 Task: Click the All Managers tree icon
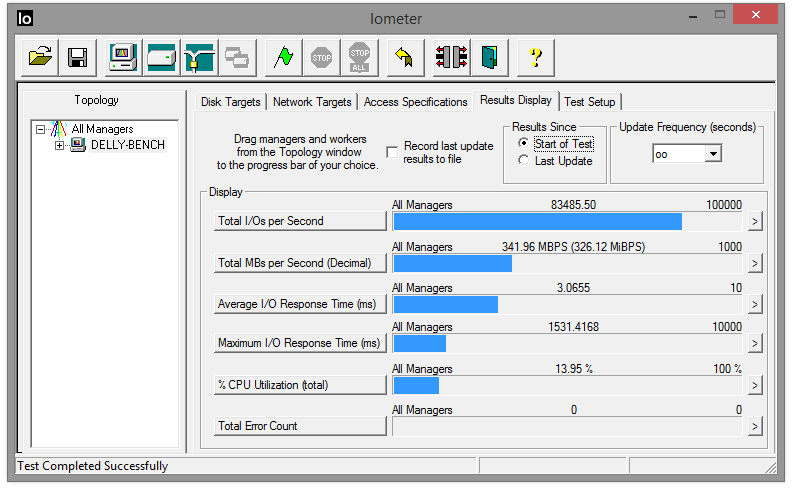[59, 129]
